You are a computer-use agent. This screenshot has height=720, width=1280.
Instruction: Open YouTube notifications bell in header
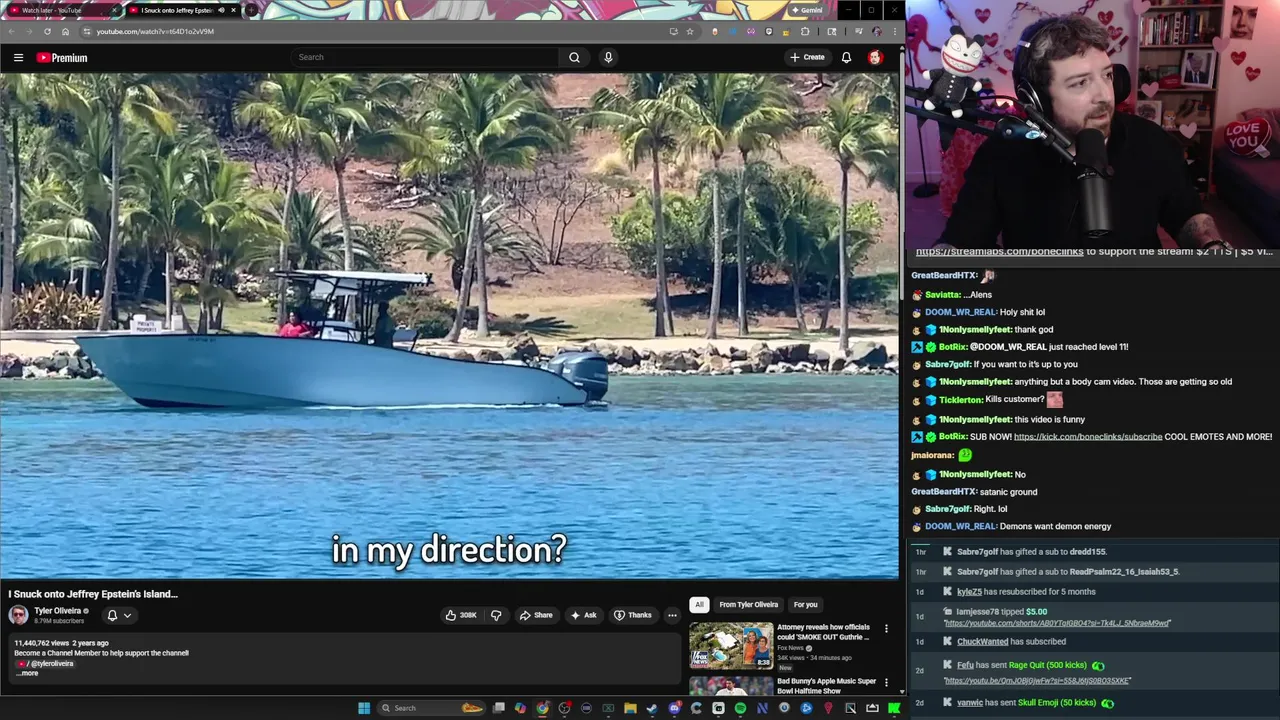(846, 57)
